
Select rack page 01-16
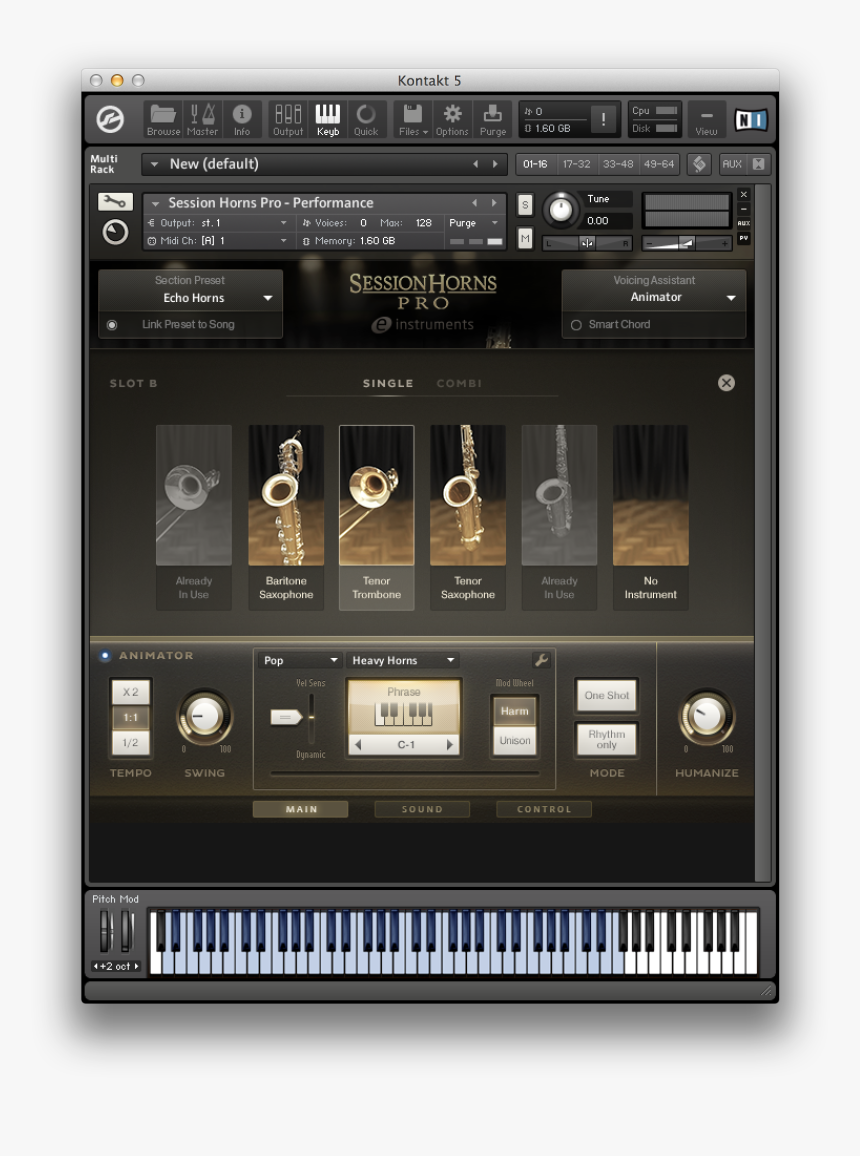[x=535, y=164]
